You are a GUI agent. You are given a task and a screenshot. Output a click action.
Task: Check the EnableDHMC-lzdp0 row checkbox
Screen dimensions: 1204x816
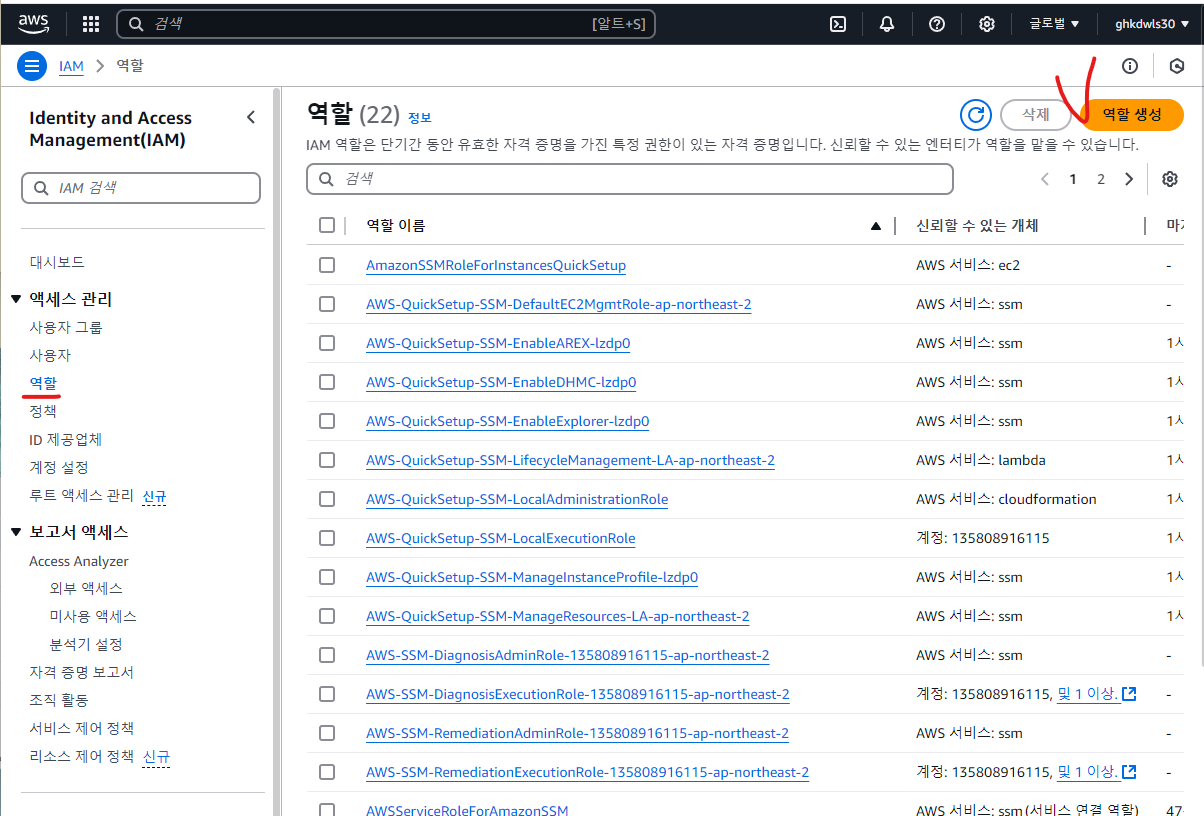pos(327,382)
